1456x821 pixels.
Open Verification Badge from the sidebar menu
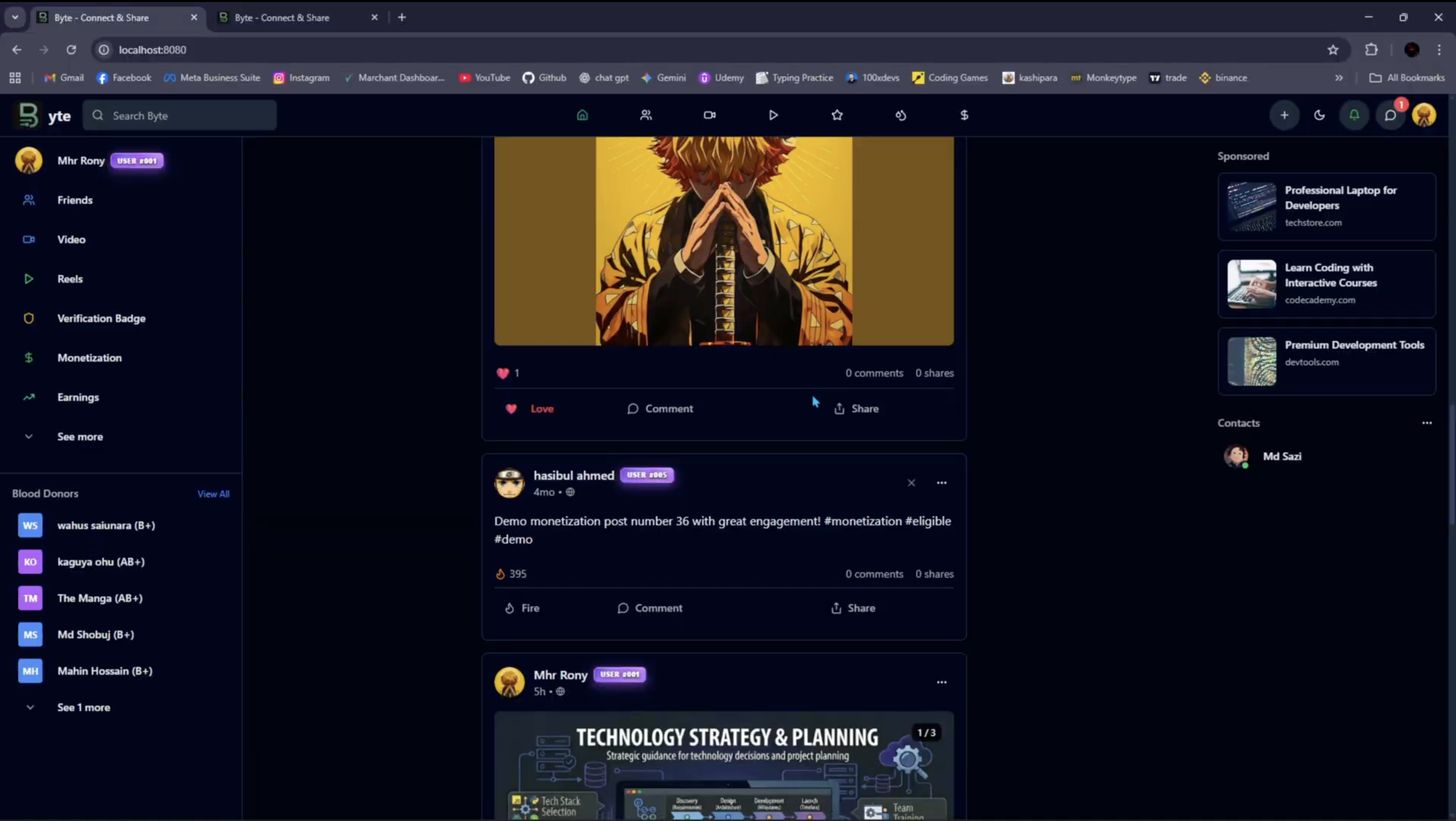pos(102,318)
